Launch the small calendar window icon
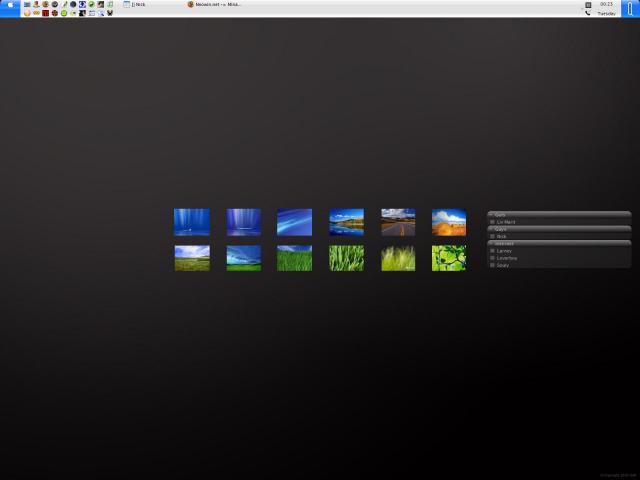 coord(92,13)
